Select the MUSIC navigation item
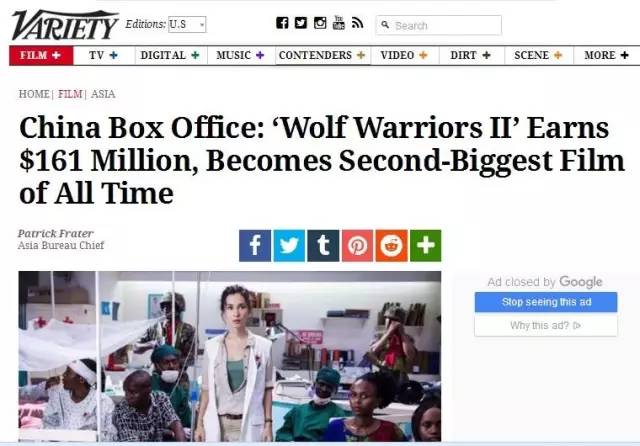Image resolution: width=640 pixels, height=446 pixels. [240, 55]
